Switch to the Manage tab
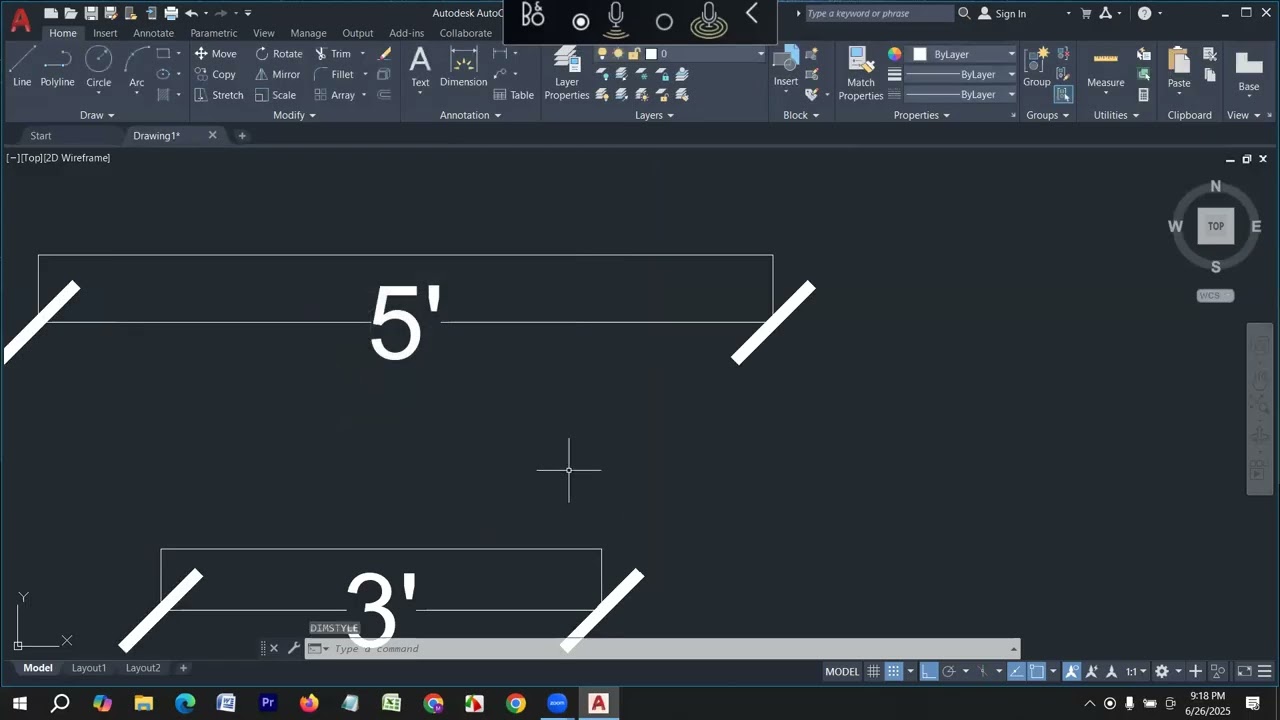Image resolution: width=1280 pixels, height=720 pixels. tap(308, 33)
